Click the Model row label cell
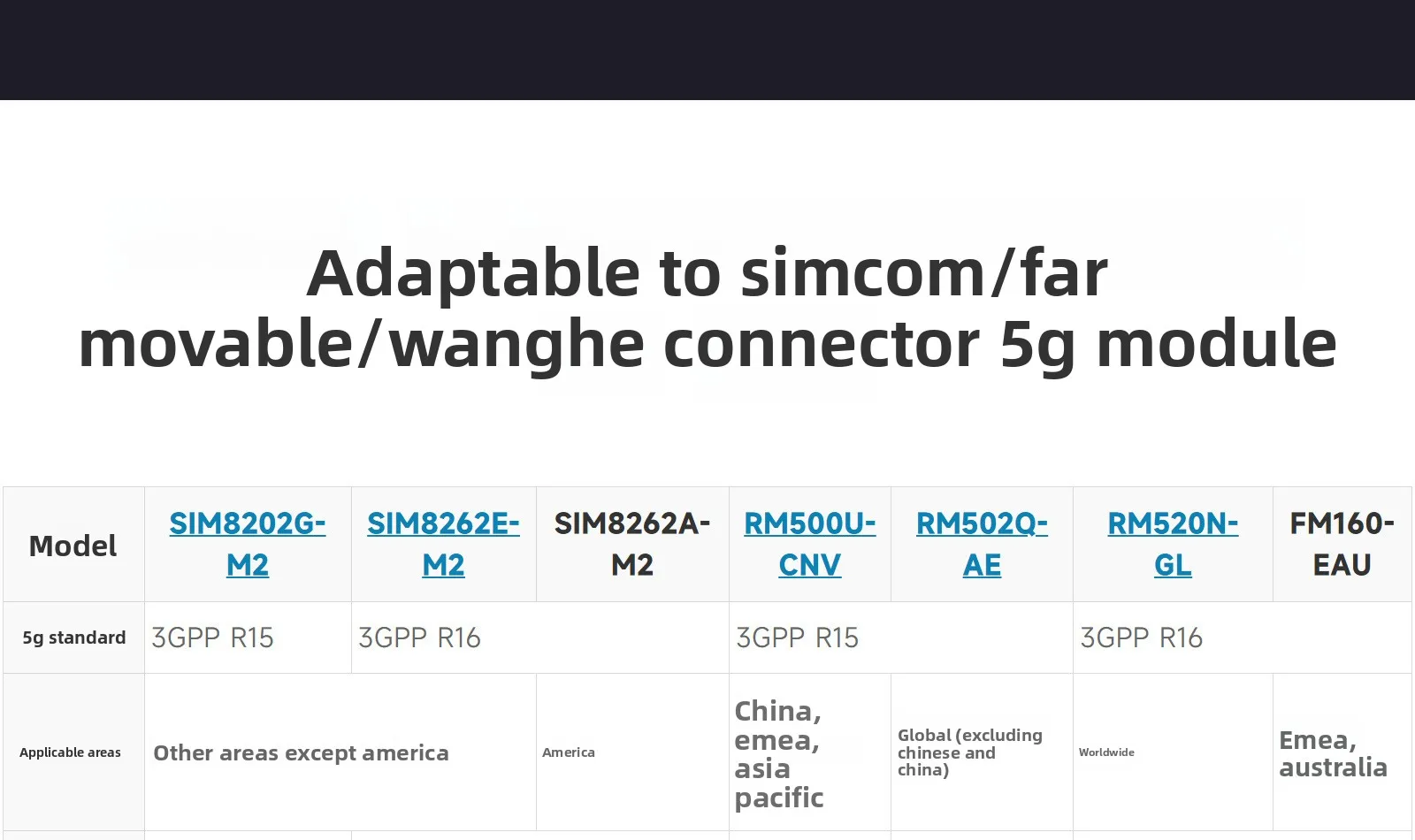 tap(73, 546)
